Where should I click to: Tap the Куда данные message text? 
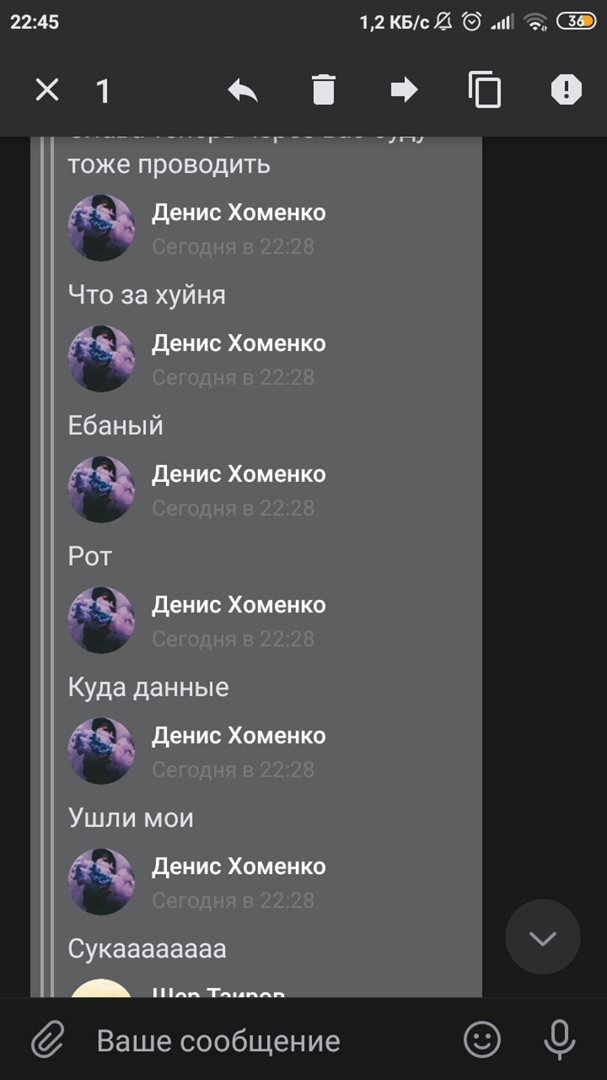[148, 687]
